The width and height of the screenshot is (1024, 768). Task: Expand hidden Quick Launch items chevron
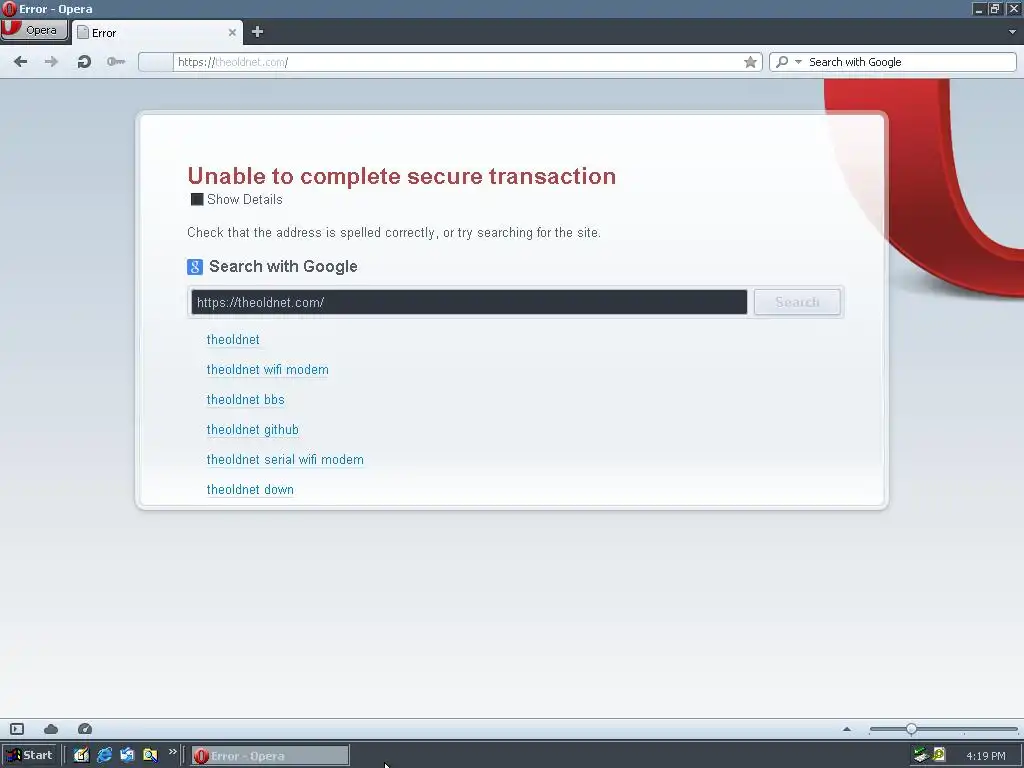click(172, 752)
